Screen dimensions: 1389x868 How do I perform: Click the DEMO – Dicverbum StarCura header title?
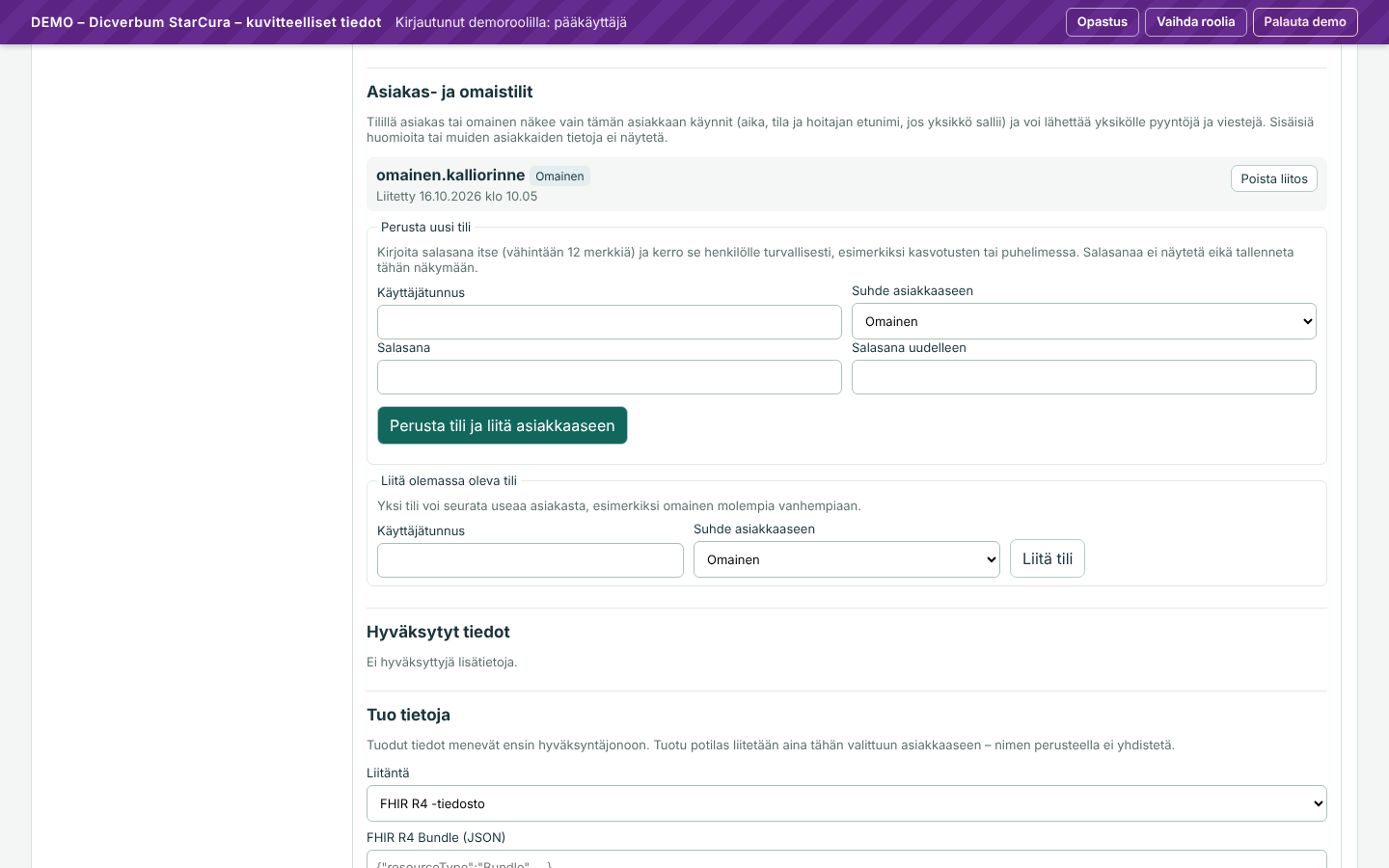(x=205, y=22)
